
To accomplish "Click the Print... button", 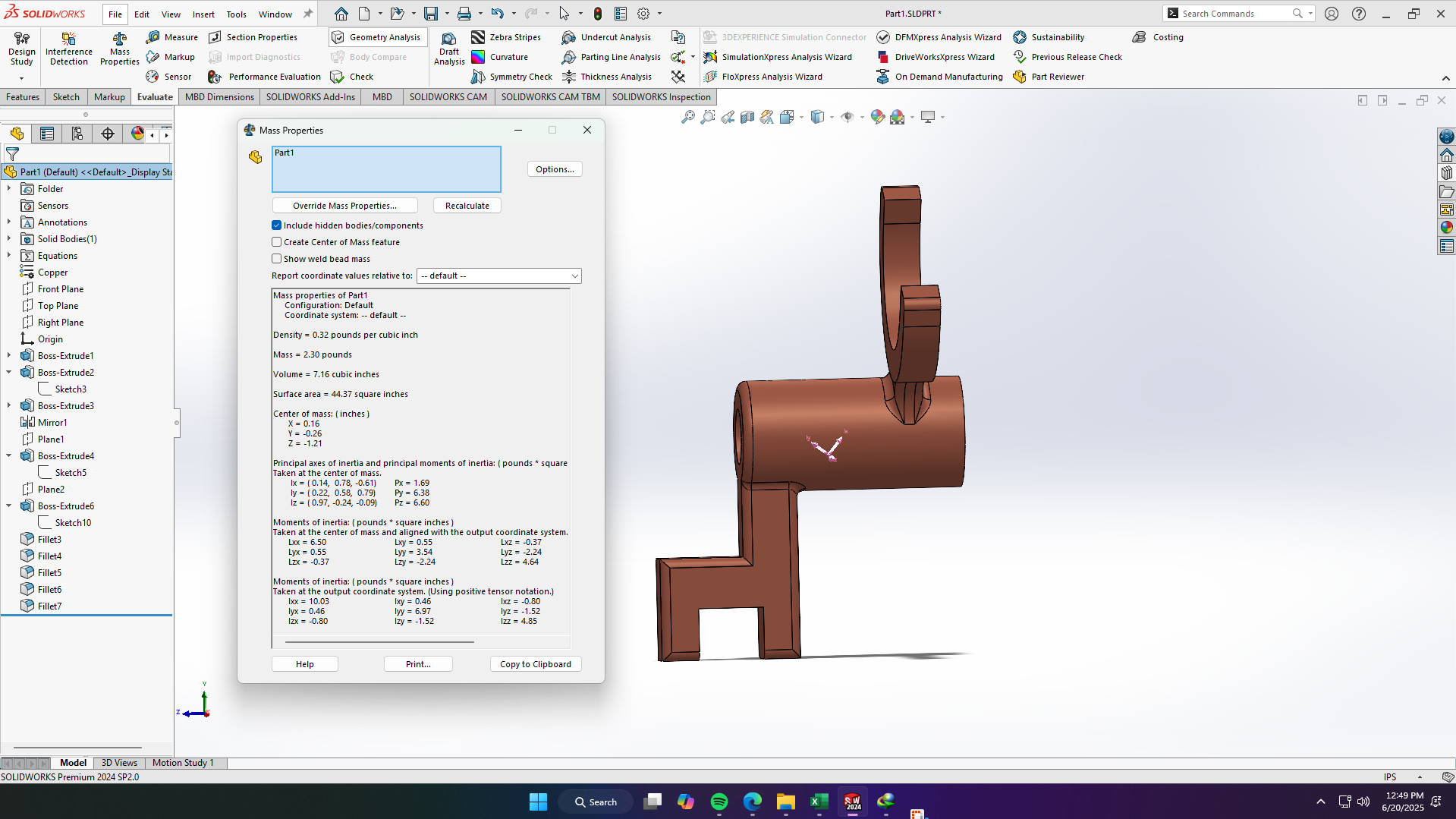I will [418, 664].
